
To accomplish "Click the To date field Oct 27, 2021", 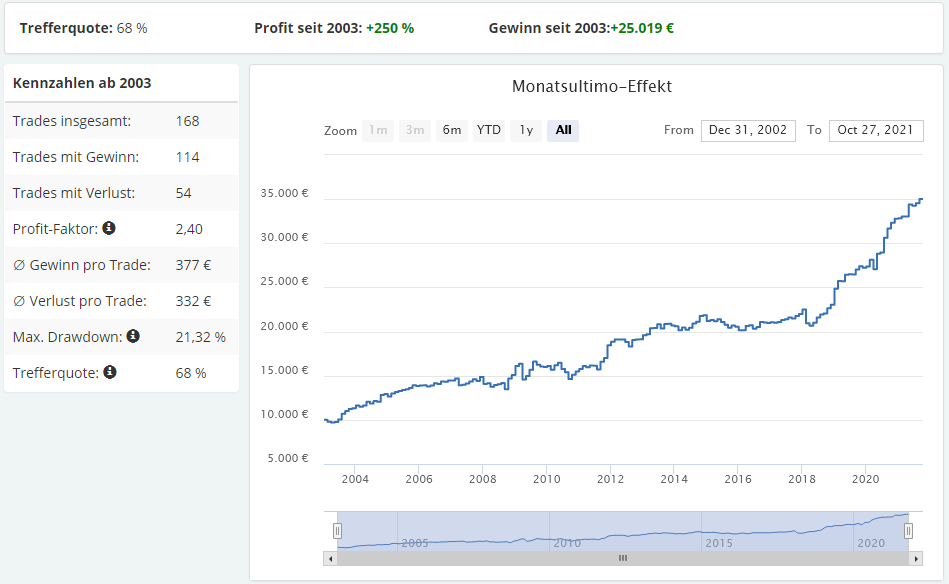I will [876, 130].
